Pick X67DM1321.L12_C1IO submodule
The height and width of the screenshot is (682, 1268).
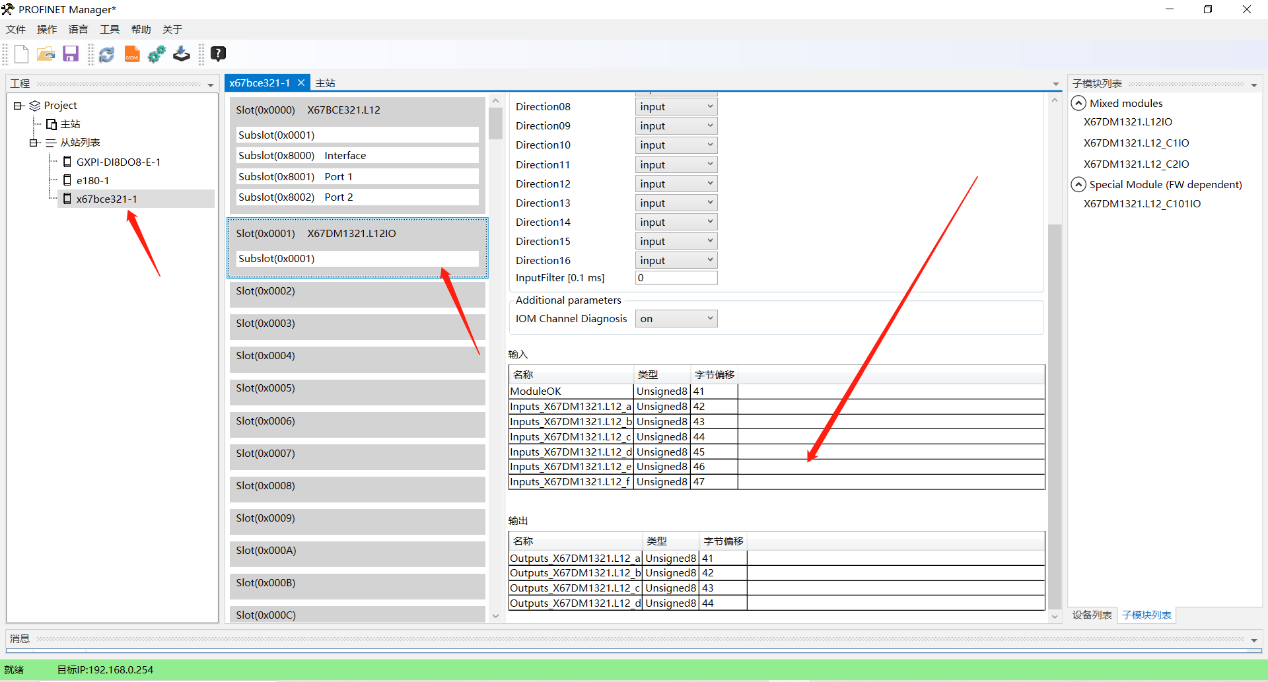coord(1136,143)
